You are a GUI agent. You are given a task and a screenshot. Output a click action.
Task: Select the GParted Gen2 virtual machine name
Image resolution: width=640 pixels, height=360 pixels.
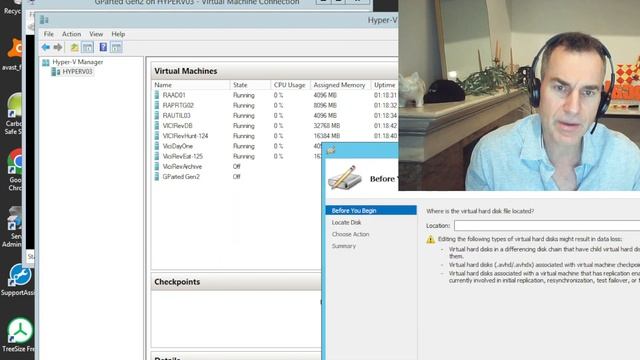click(181, 177)
